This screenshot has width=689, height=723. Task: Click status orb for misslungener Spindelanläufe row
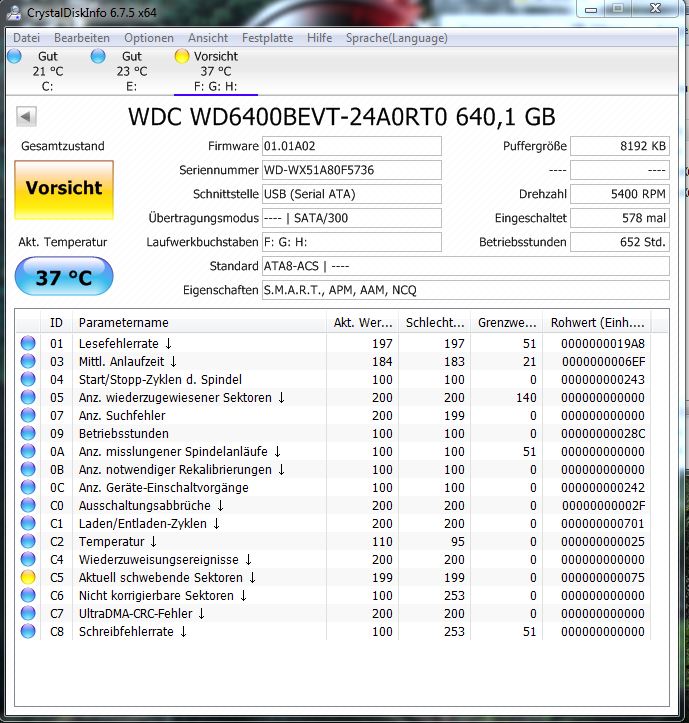click(28, 451)
